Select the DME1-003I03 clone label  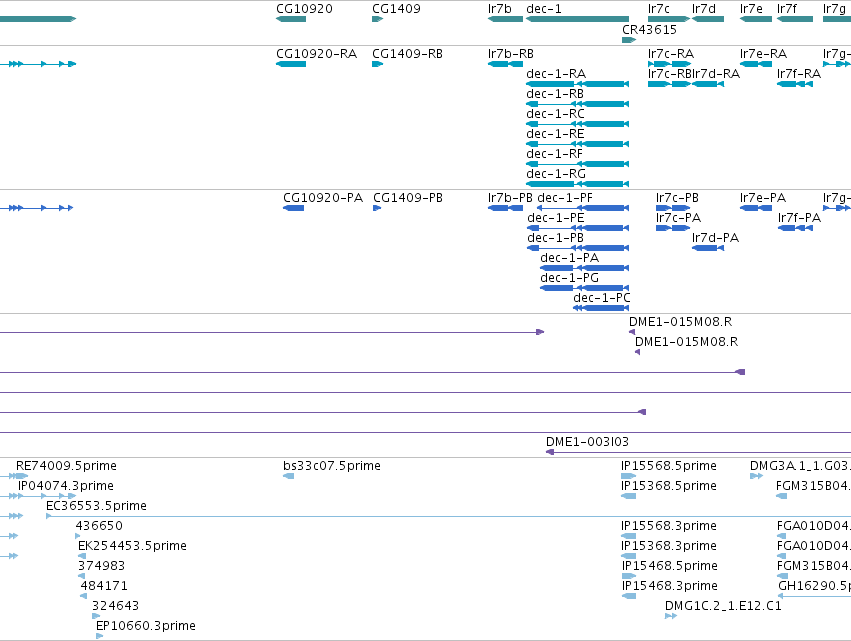(587, 442)
